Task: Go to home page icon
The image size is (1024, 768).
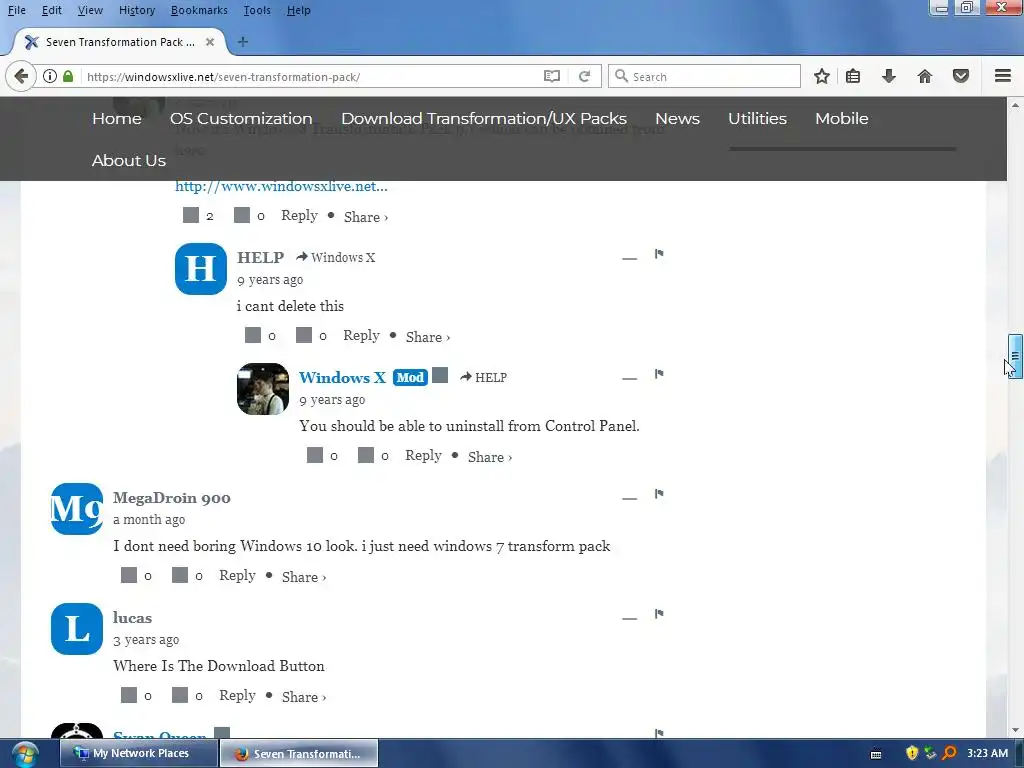Action: [x=924, y=76]
